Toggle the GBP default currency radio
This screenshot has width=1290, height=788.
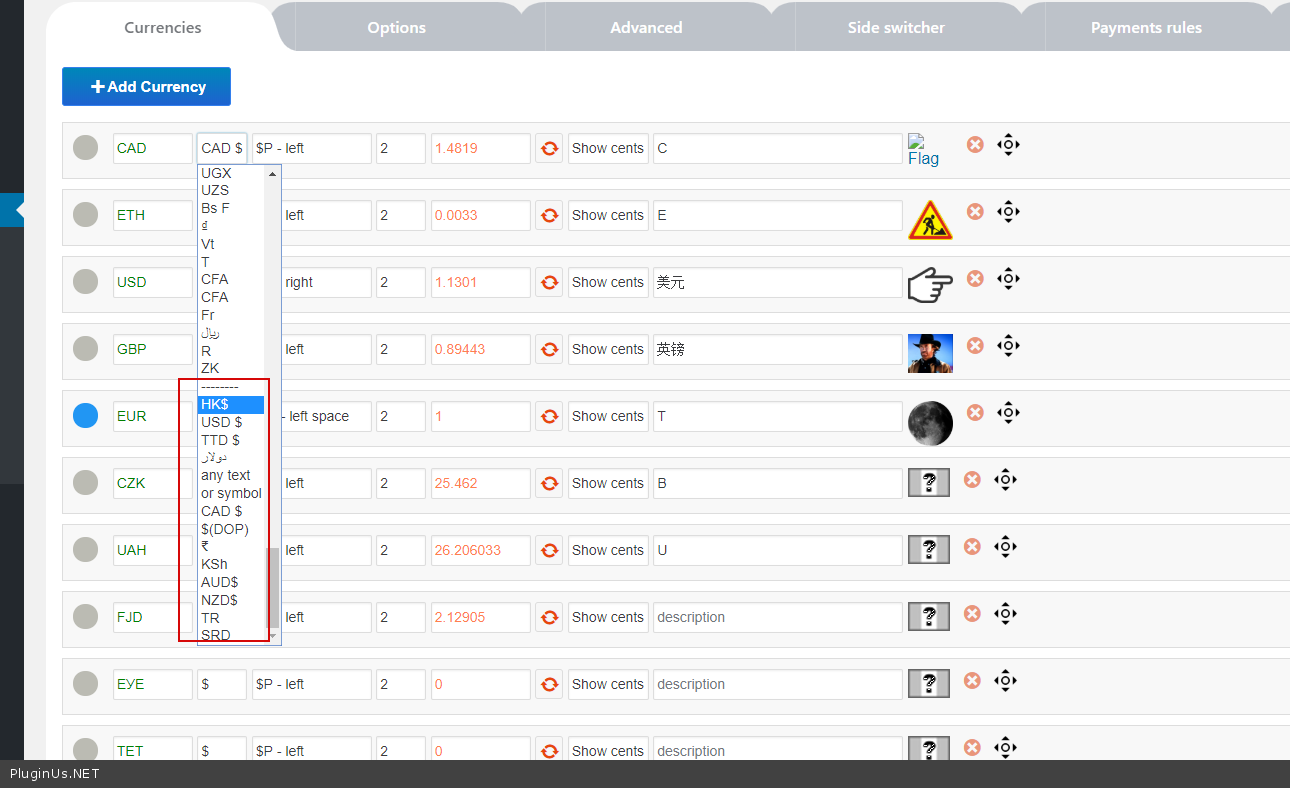(86, 349)
